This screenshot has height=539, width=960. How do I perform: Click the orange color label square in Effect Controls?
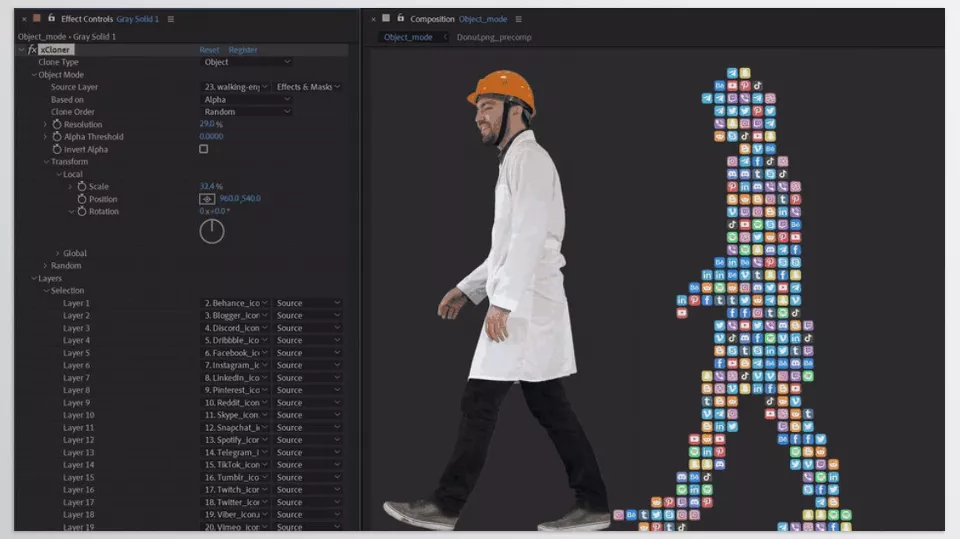[37, 18]
